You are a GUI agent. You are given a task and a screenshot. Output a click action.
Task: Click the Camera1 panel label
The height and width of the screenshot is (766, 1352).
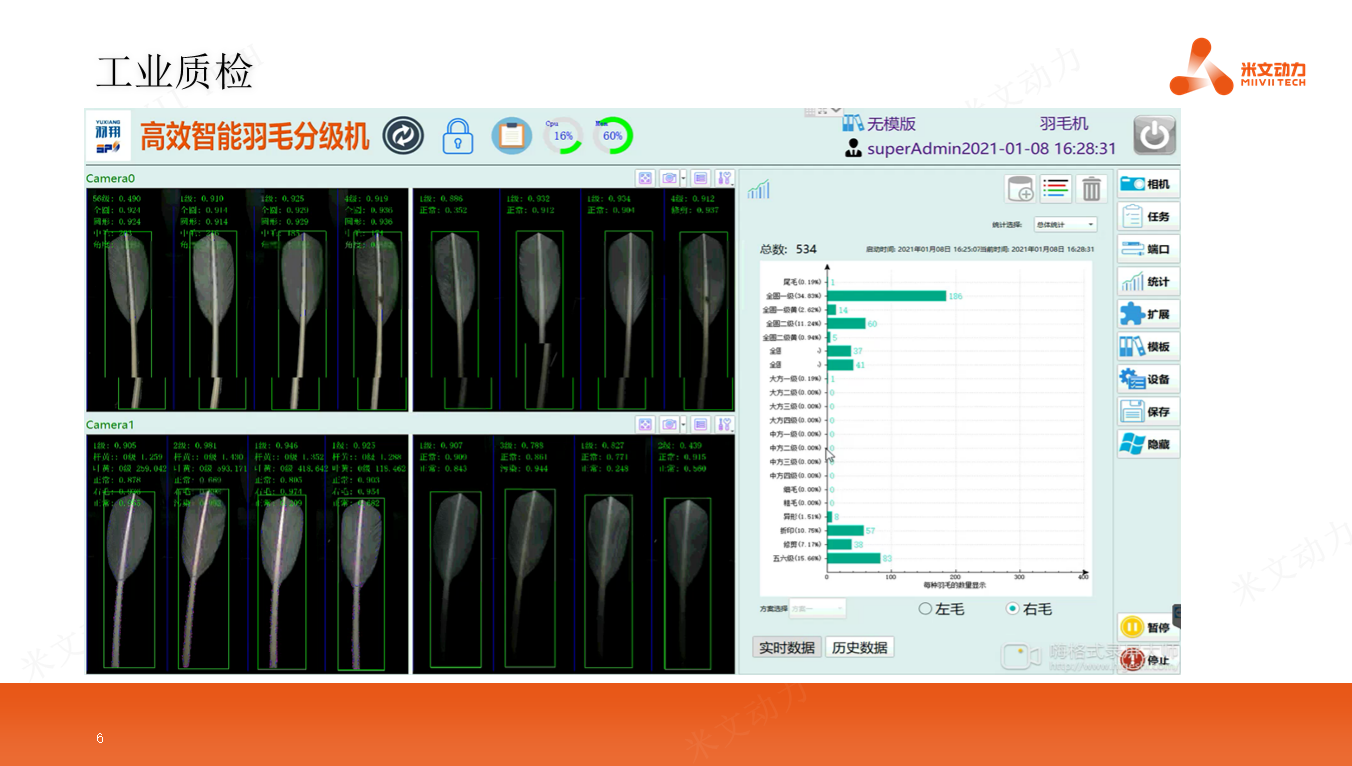click(110, 425)
